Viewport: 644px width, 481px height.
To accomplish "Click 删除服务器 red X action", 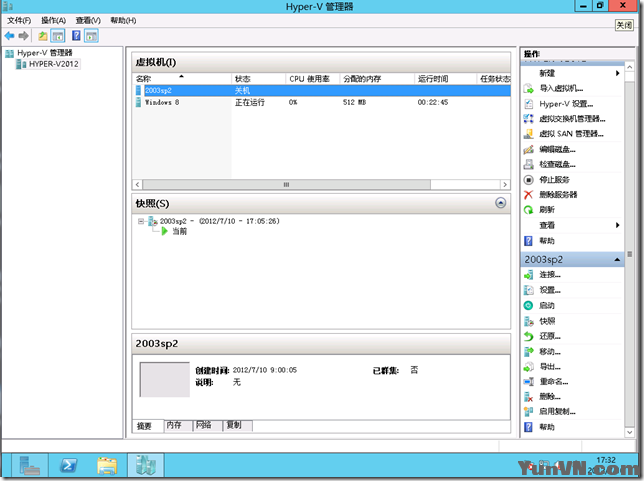I will [528, 194].
